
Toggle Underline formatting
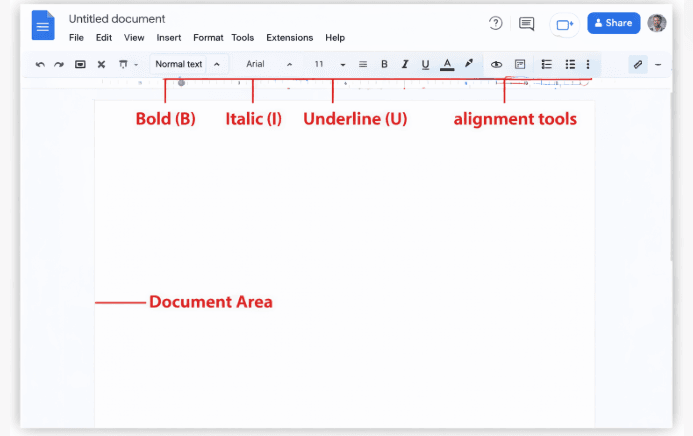pos(426,64)
